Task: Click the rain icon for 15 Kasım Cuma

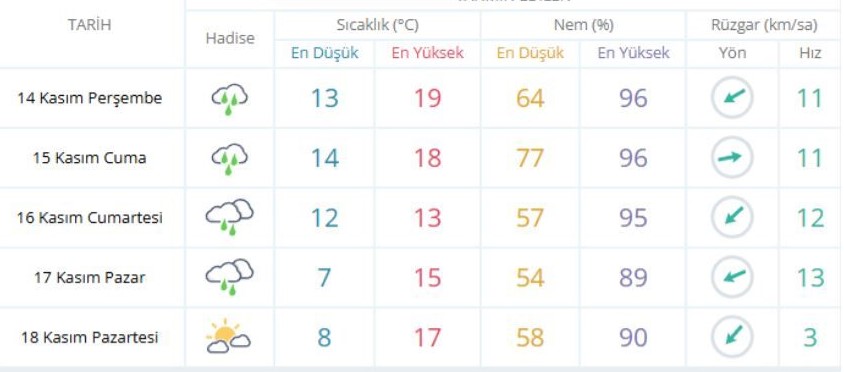Action: [x=229, y=159]
